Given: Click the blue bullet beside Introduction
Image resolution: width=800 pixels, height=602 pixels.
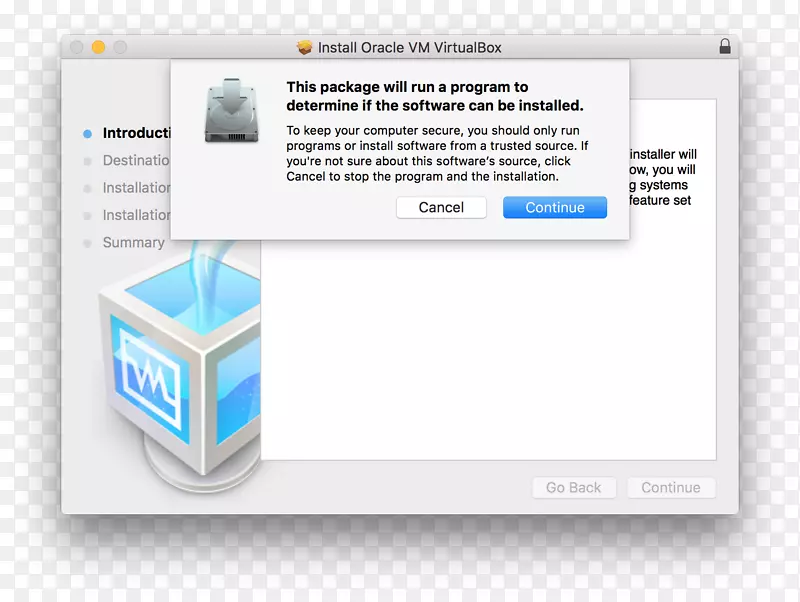Looking at the screenshot, I should 88,133.
